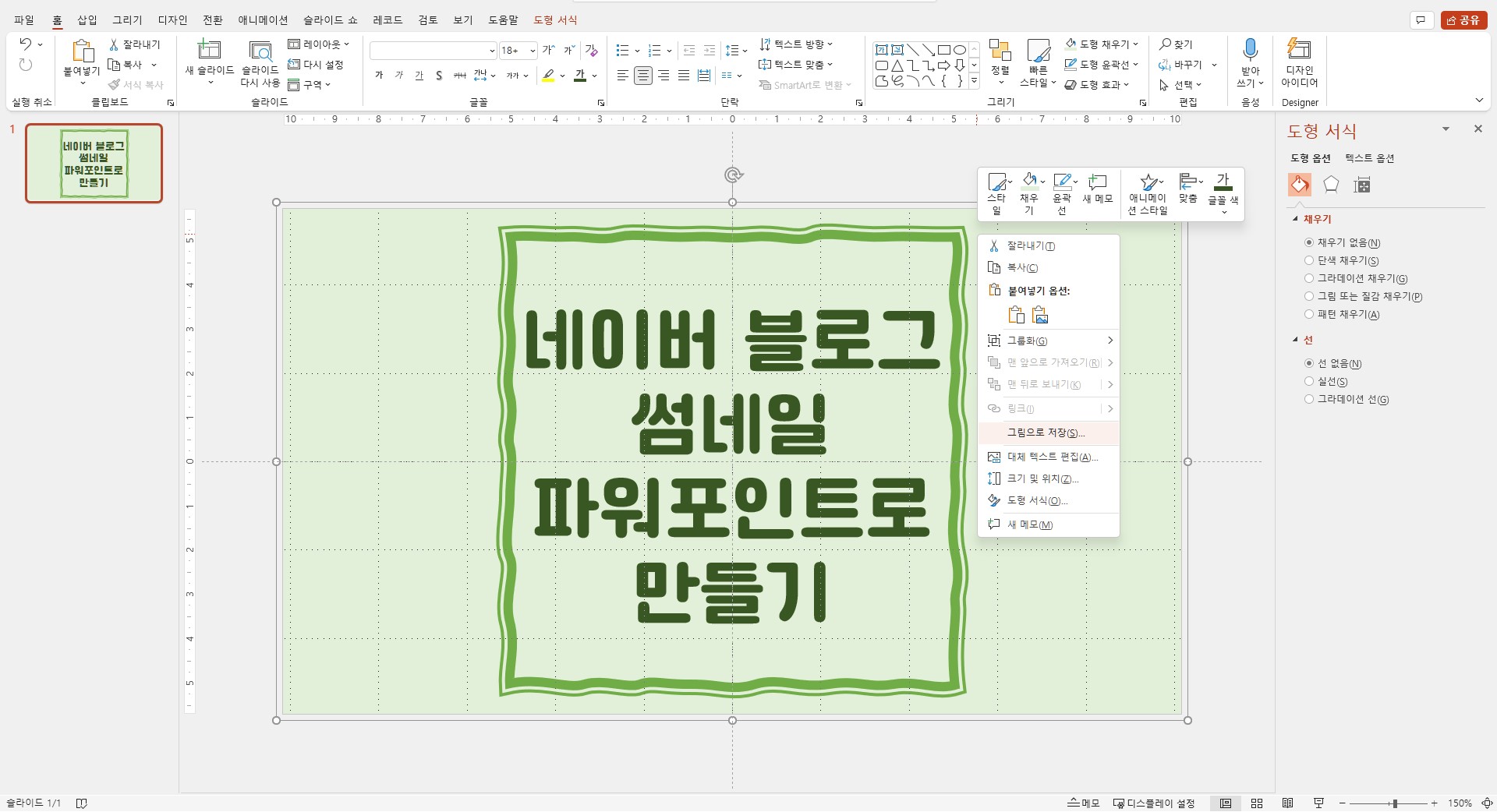
Task: Click the Dictate (받아쓰기) microphone icon
Action: [1250, 50]
